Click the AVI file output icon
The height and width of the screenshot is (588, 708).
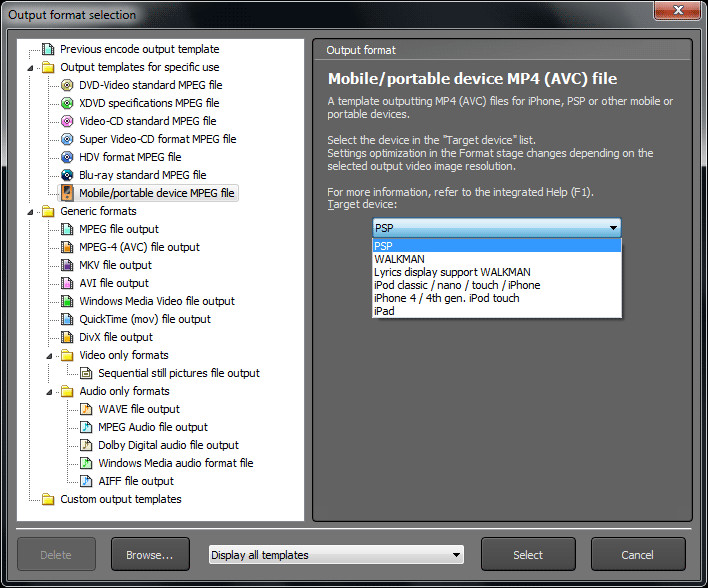tap(67, 283)
